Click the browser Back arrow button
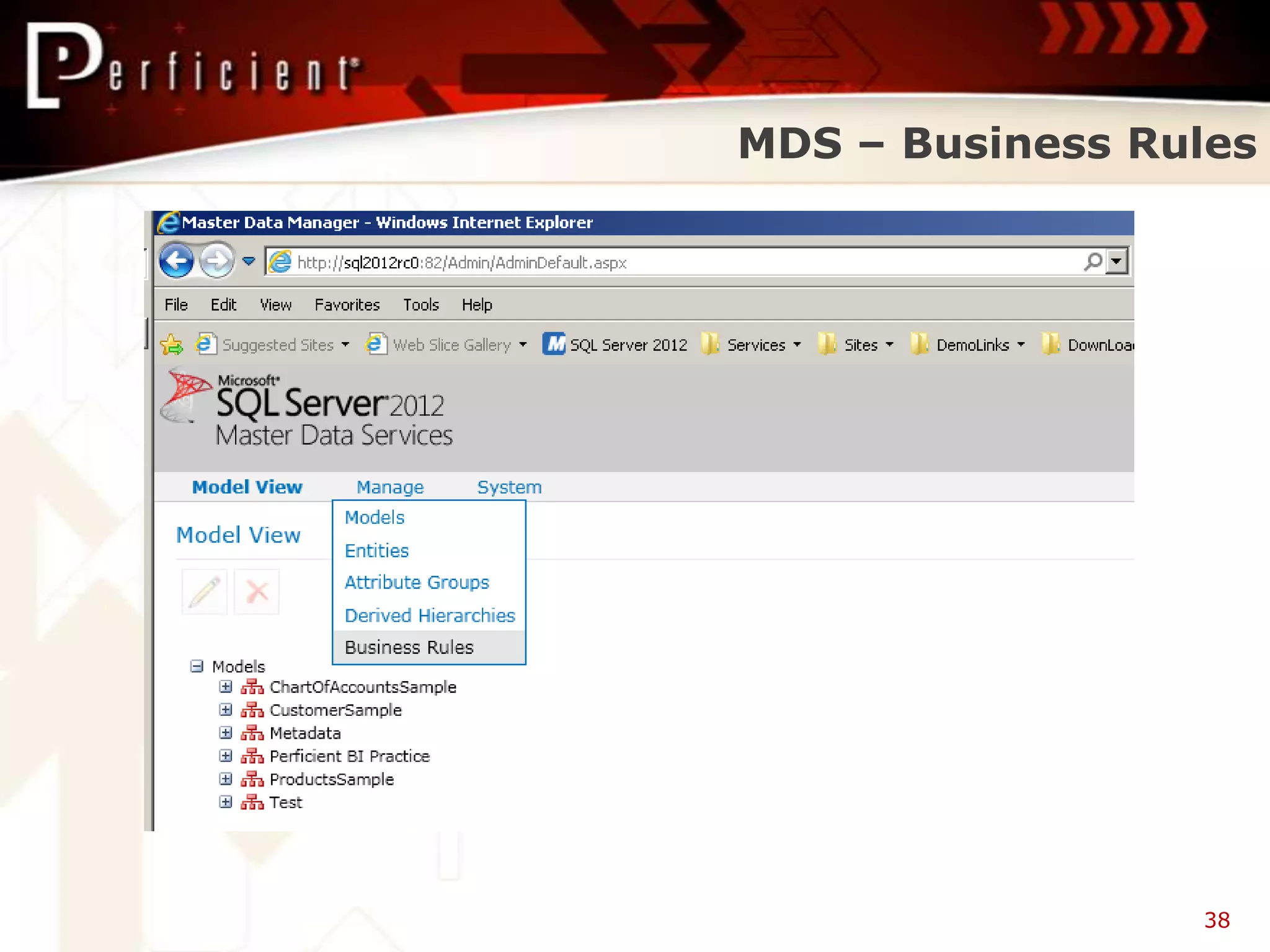The height and width of the screenshot is (952, 1270). click(x=177, y=261)
